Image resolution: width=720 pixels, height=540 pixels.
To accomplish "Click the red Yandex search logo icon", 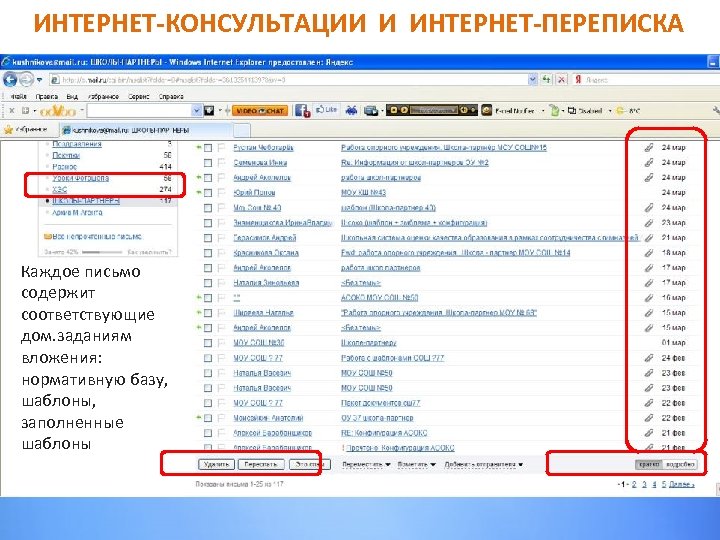I will click(x=578, y=79).
